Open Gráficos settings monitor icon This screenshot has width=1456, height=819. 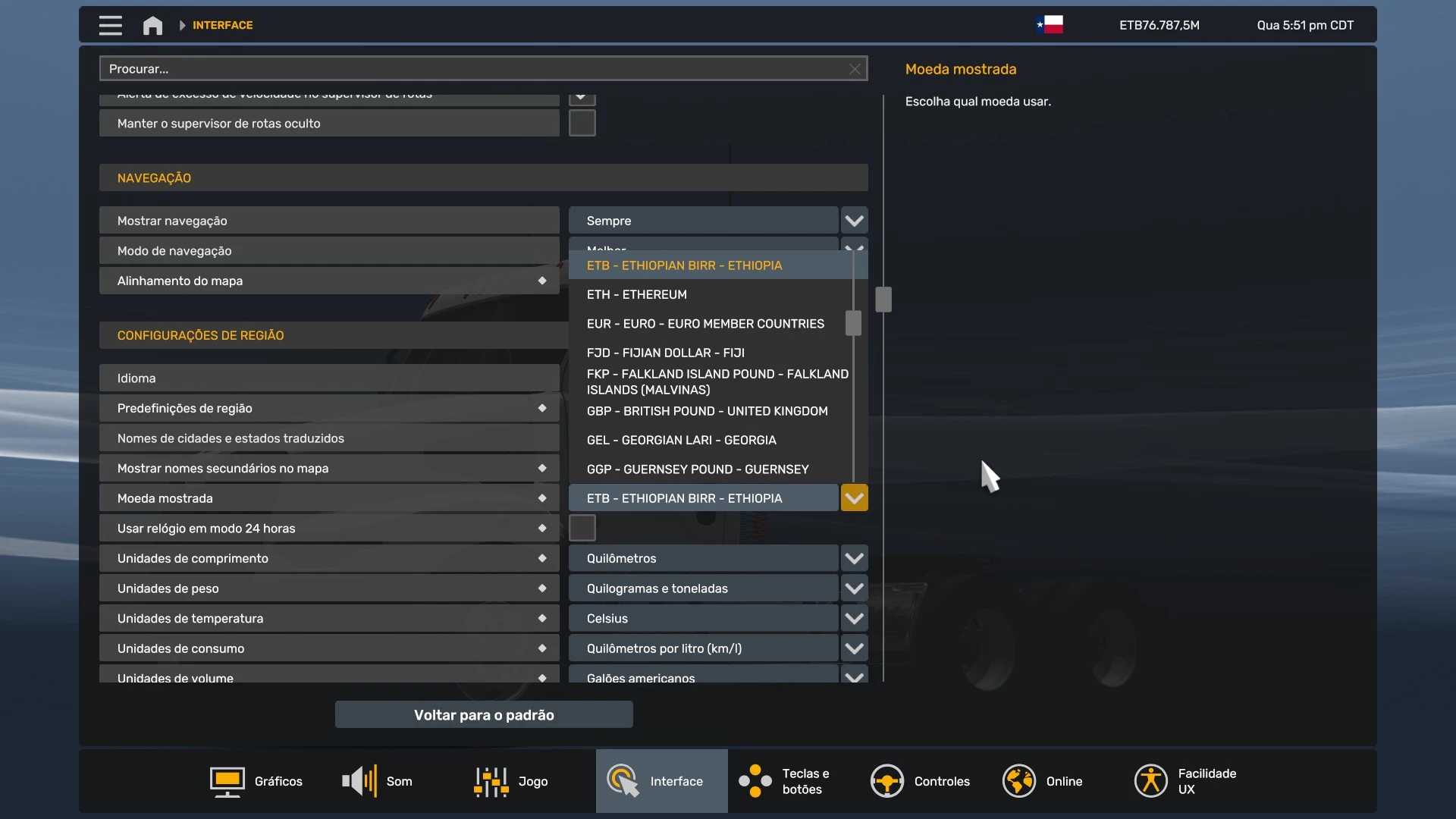click(x=227, y=781)
